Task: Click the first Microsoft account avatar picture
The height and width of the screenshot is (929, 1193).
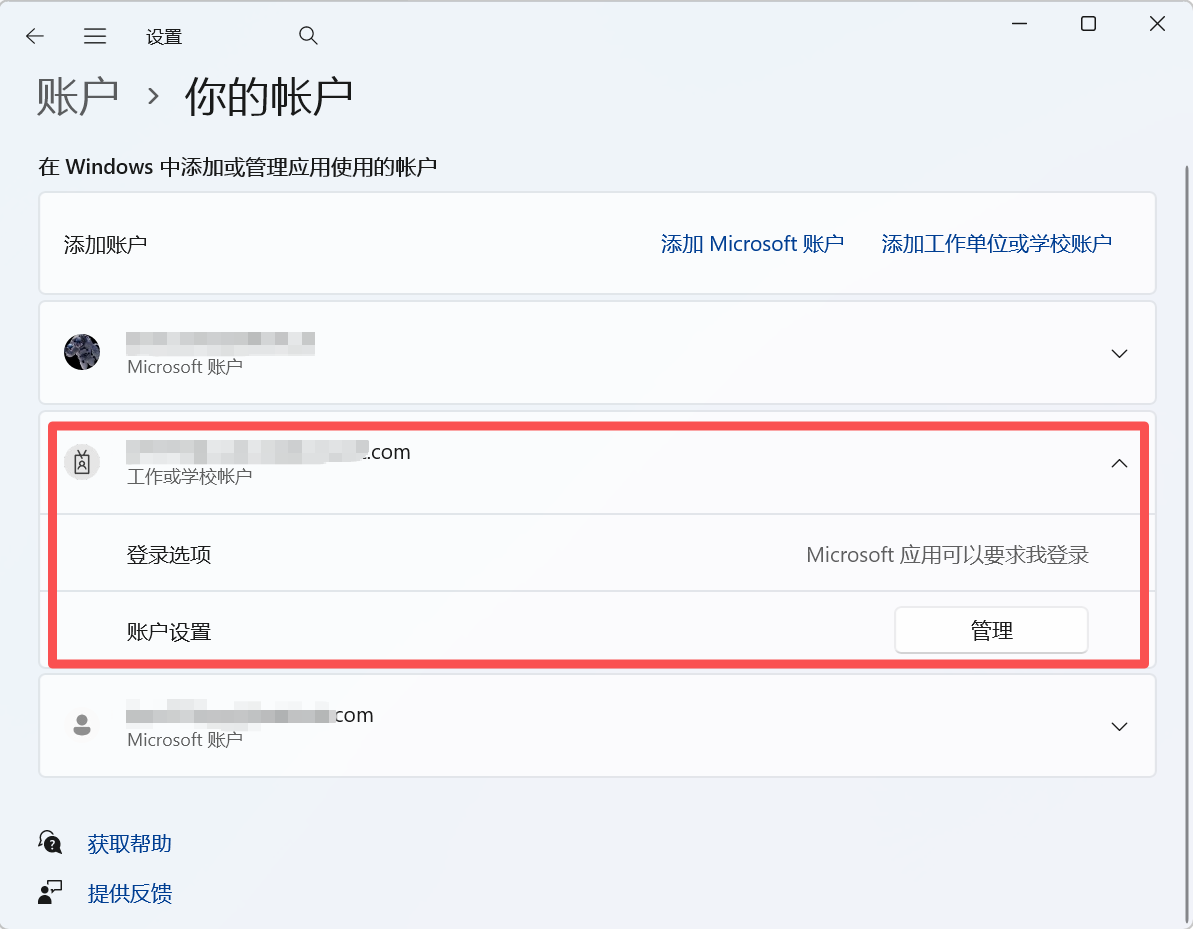Action: click(x=82, y=352)
